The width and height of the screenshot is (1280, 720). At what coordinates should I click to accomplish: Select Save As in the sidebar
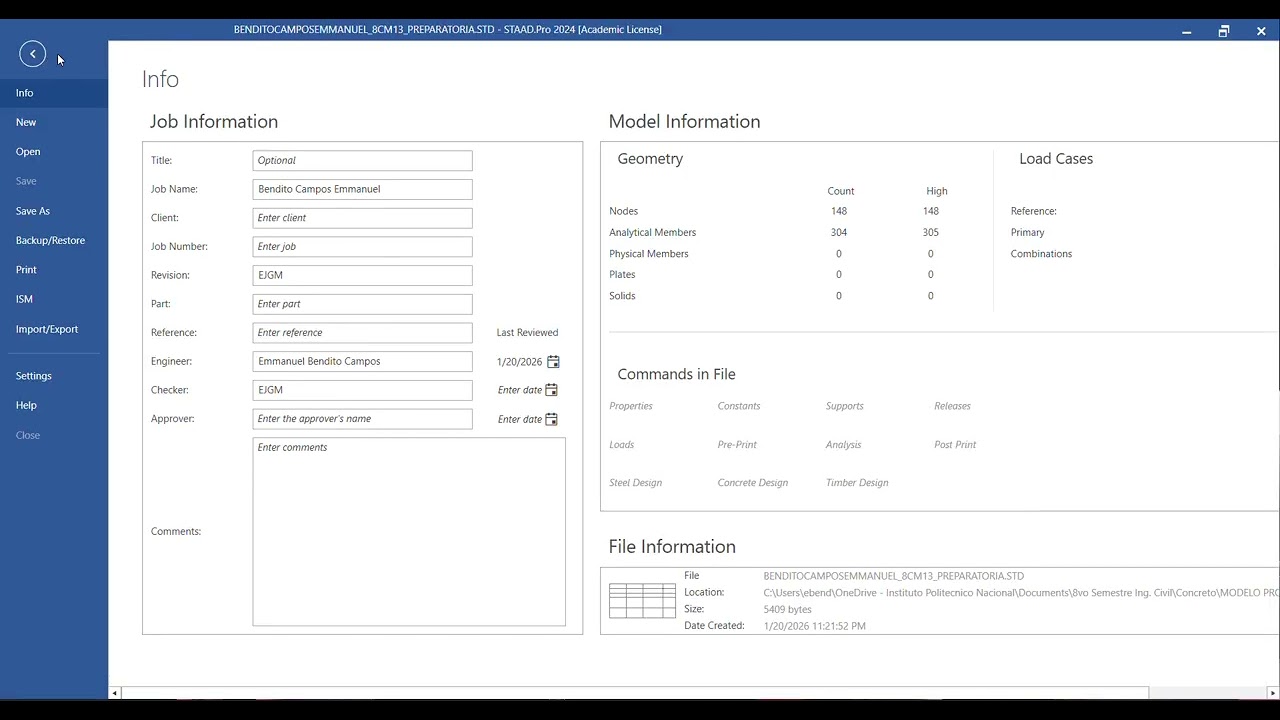[x=54, y=211]
